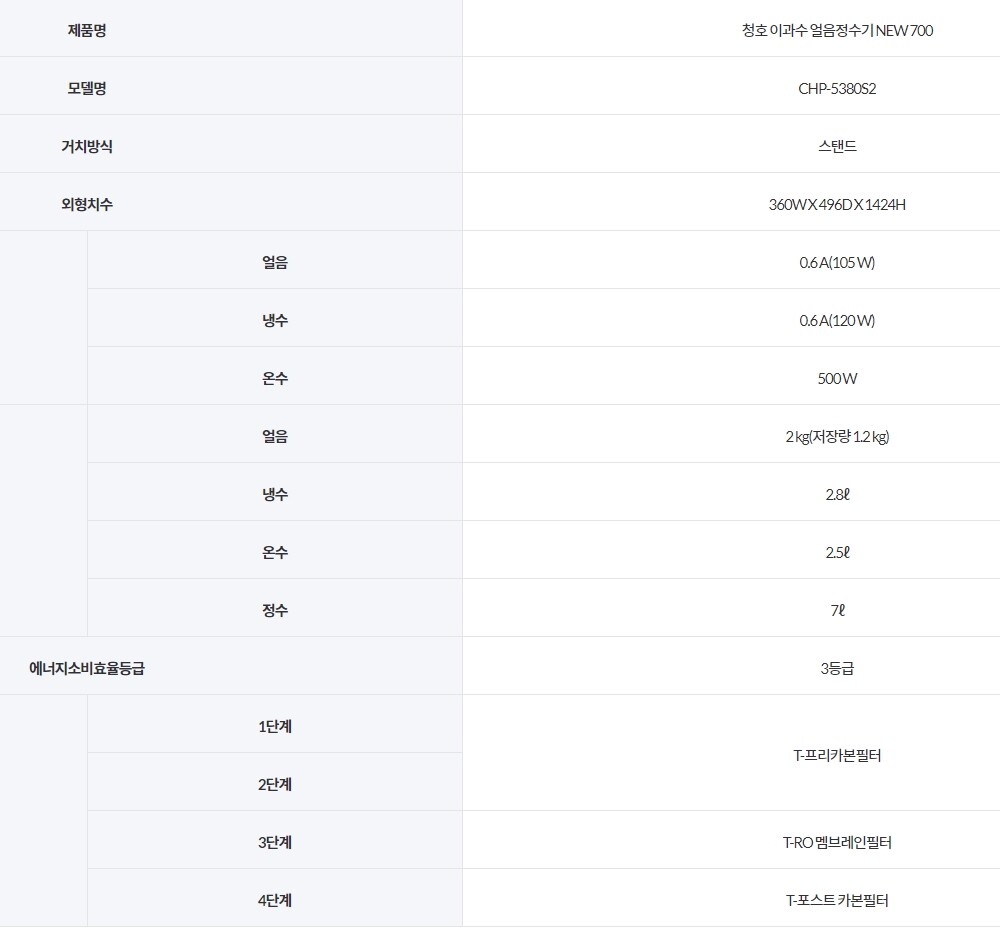Click the model number CHP-5380S2
The image size is (1000, 928).
tap(837, 88)
